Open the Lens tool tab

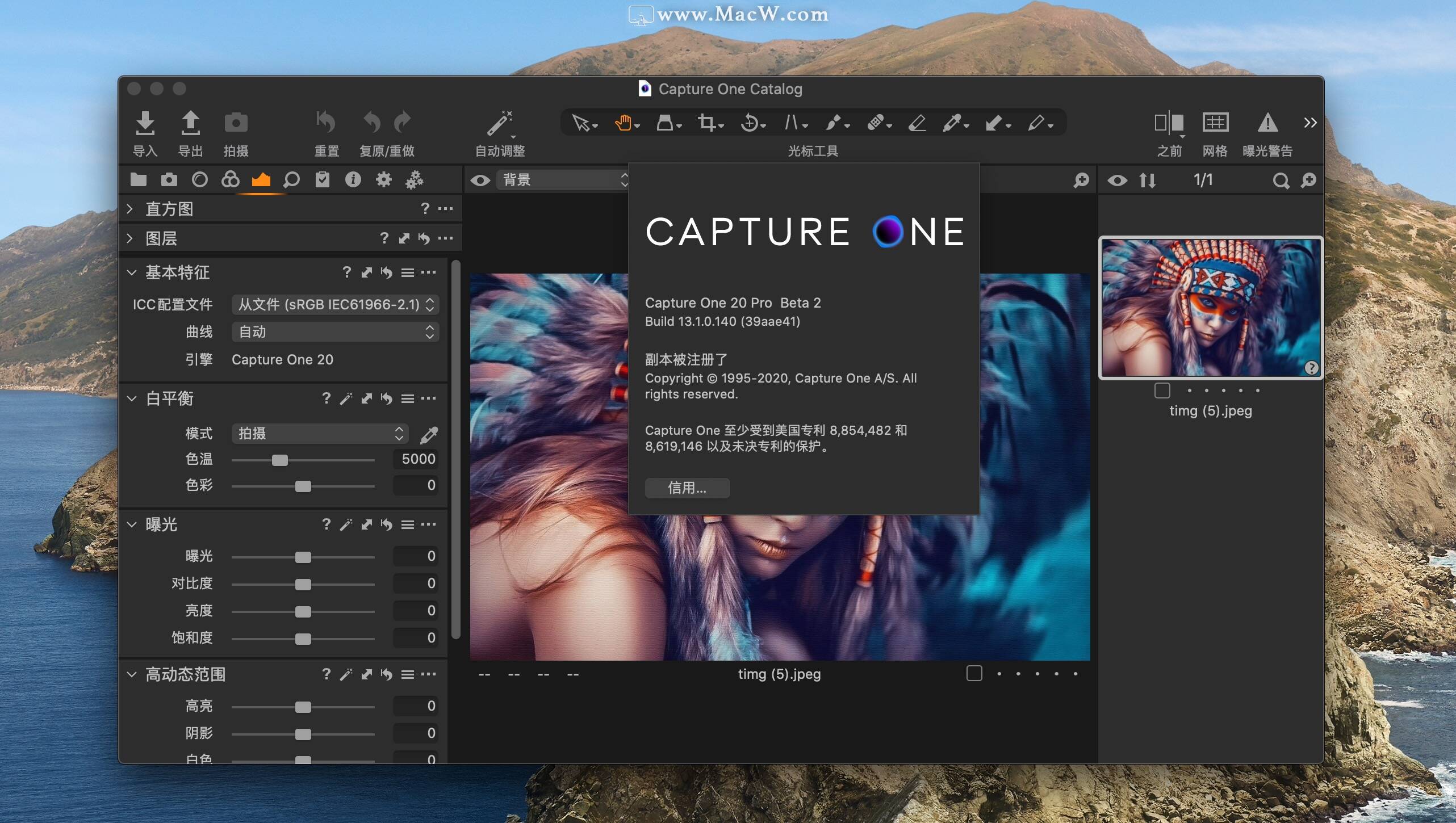200,180
